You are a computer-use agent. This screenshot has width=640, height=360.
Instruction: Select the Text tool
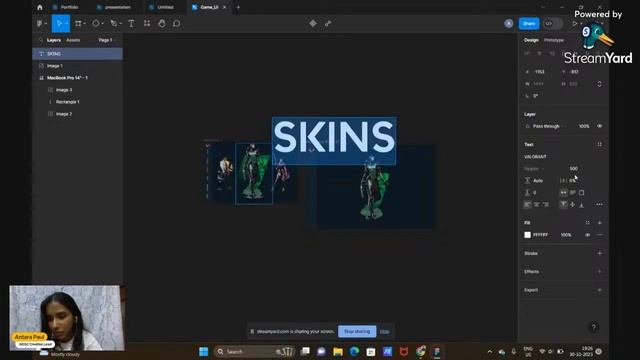coord(131,24)
